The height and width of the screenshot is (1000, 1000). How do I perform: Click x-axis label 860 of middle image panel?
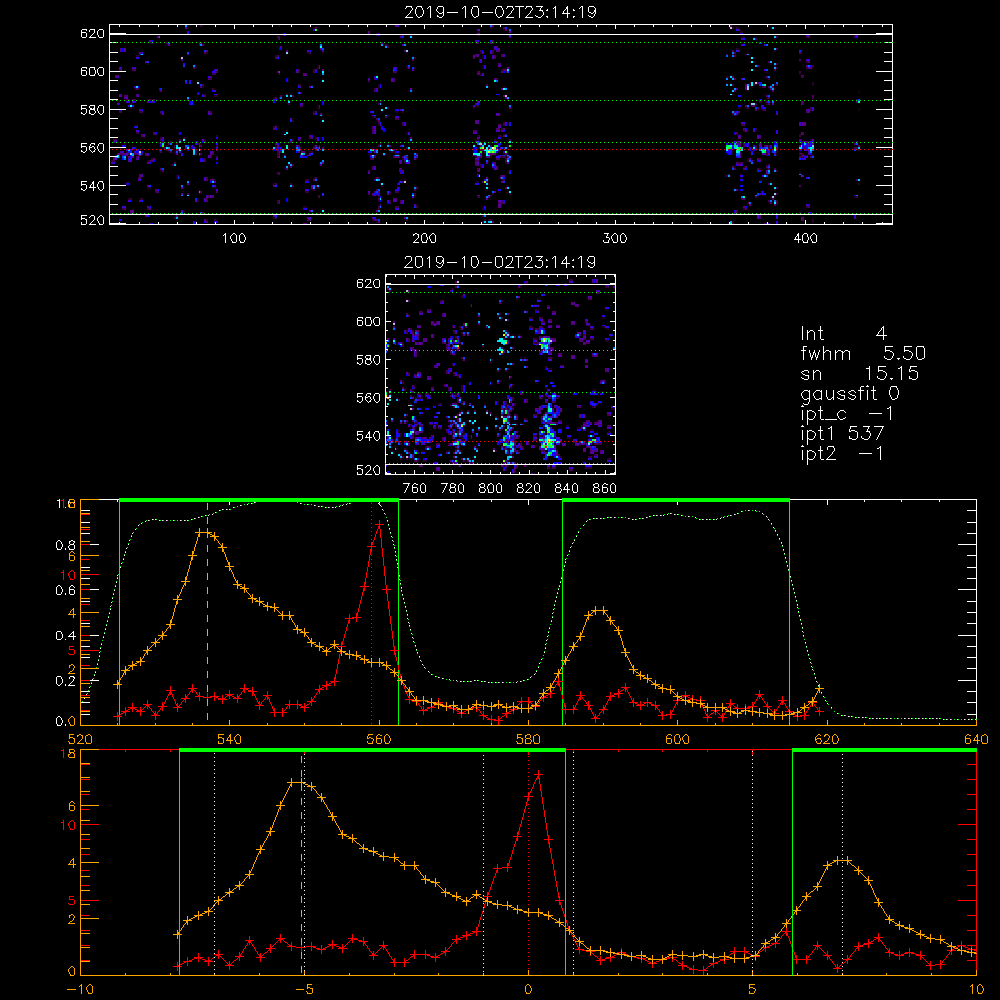click(605, 489)
